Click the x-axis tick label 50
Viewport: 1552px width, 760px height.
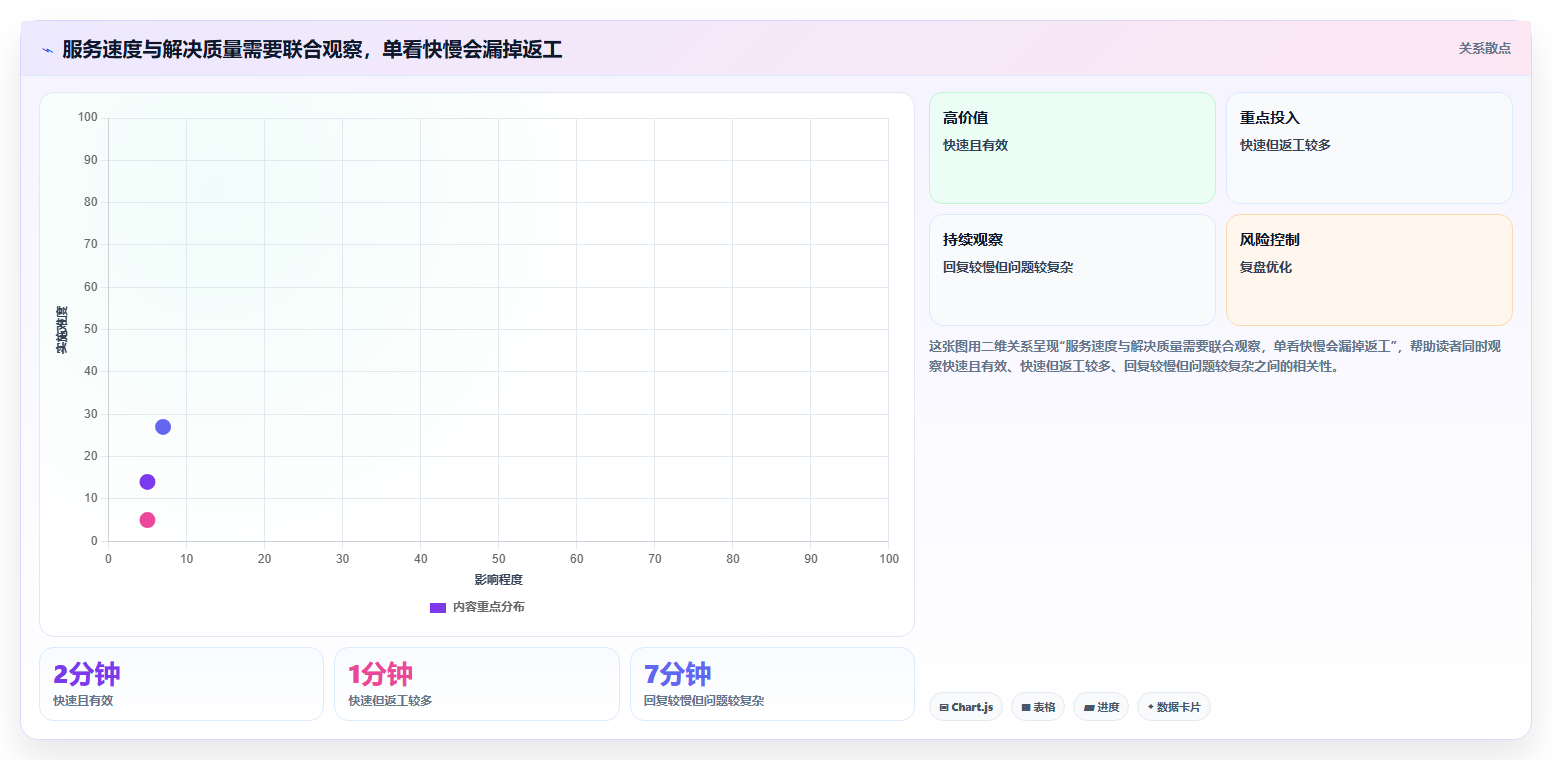point(498,559)
